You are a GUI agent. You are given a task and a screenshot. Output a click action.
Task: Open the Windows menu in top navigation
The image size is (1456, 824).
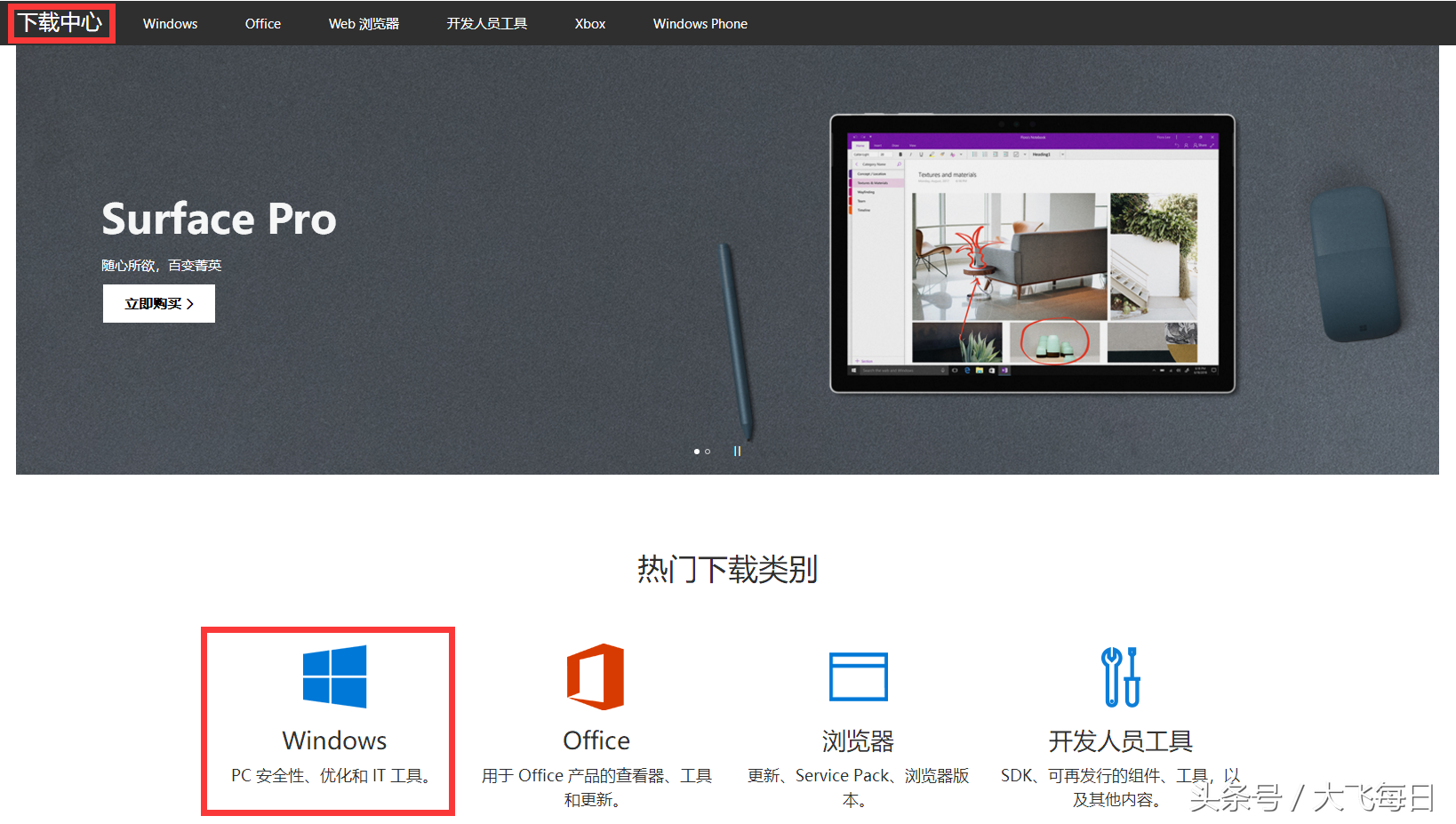(170, 24)
